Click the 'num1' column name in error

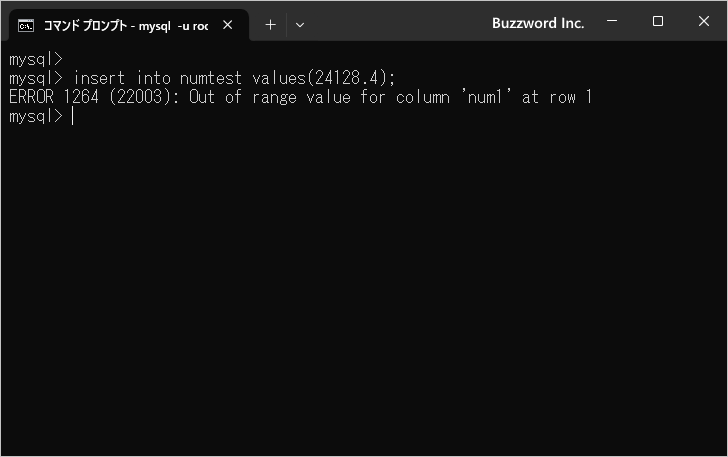point(486,97)
